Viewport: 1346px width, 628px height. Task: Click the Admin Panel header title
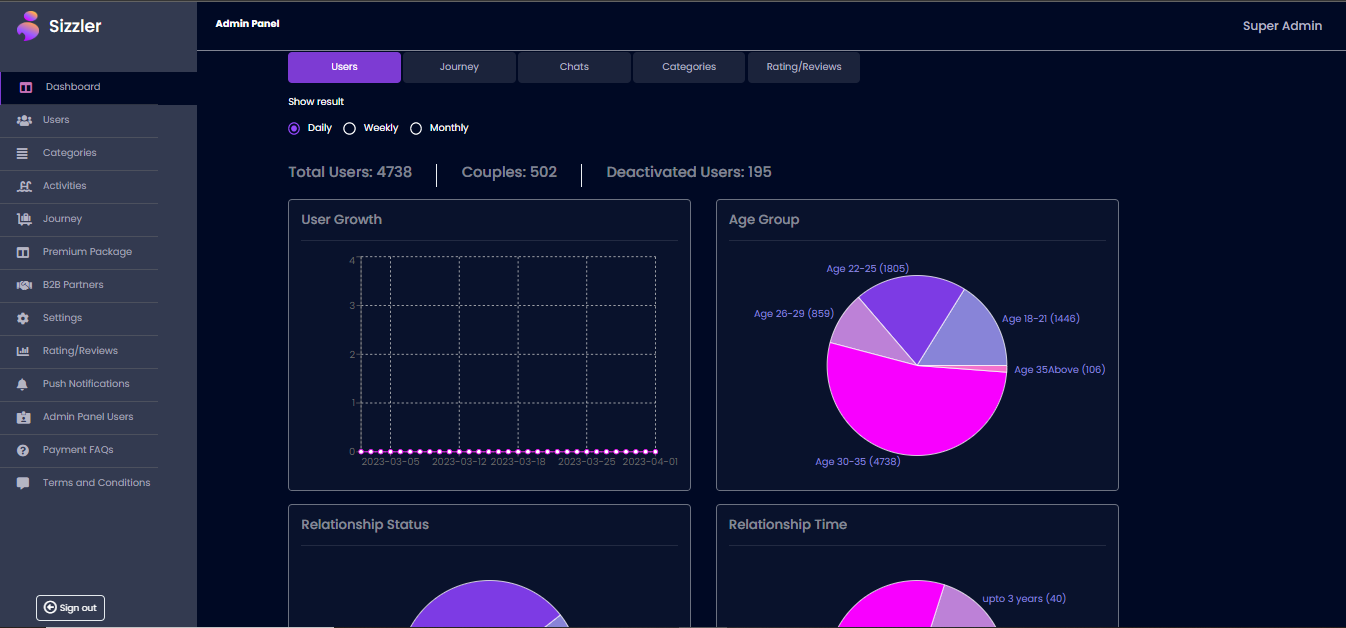(248, 23)
